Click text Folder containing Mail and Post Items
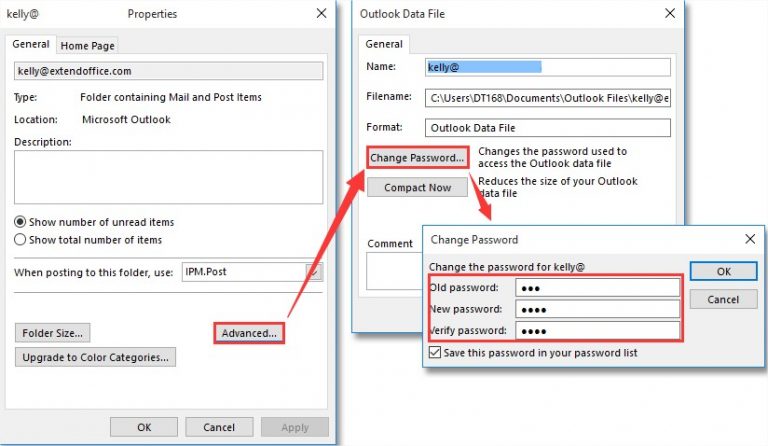This screenshot has height=446, width=768. coord(170,97)
